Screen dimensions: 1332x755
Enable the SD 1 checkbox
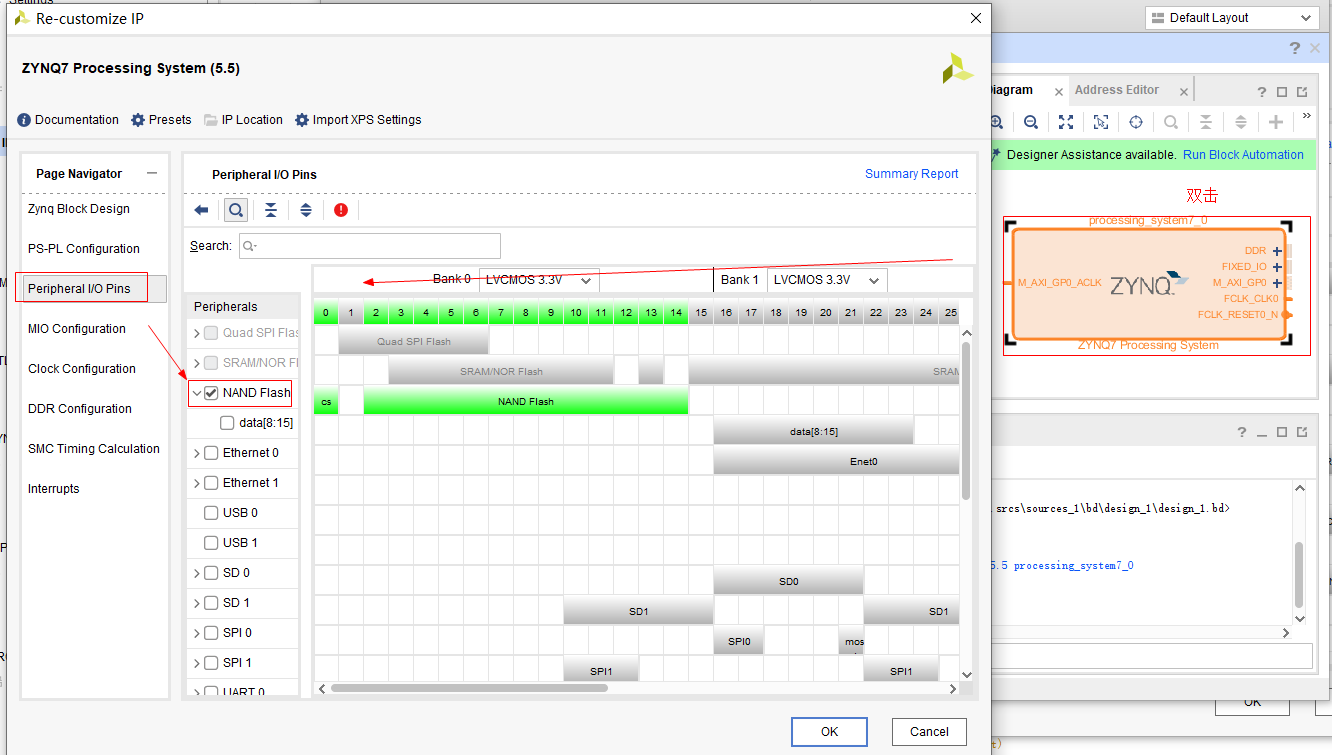click(211, 603)
